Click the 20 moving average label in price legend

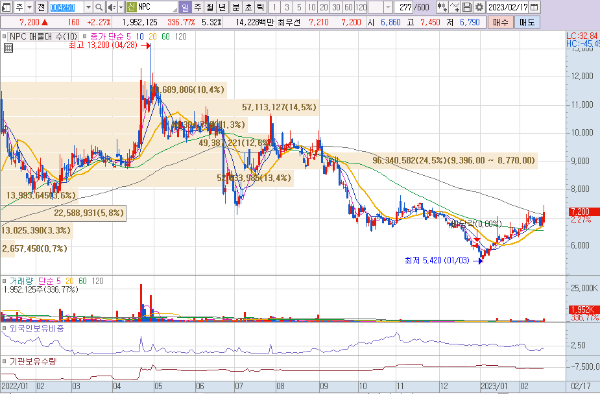tap(153, 37)
